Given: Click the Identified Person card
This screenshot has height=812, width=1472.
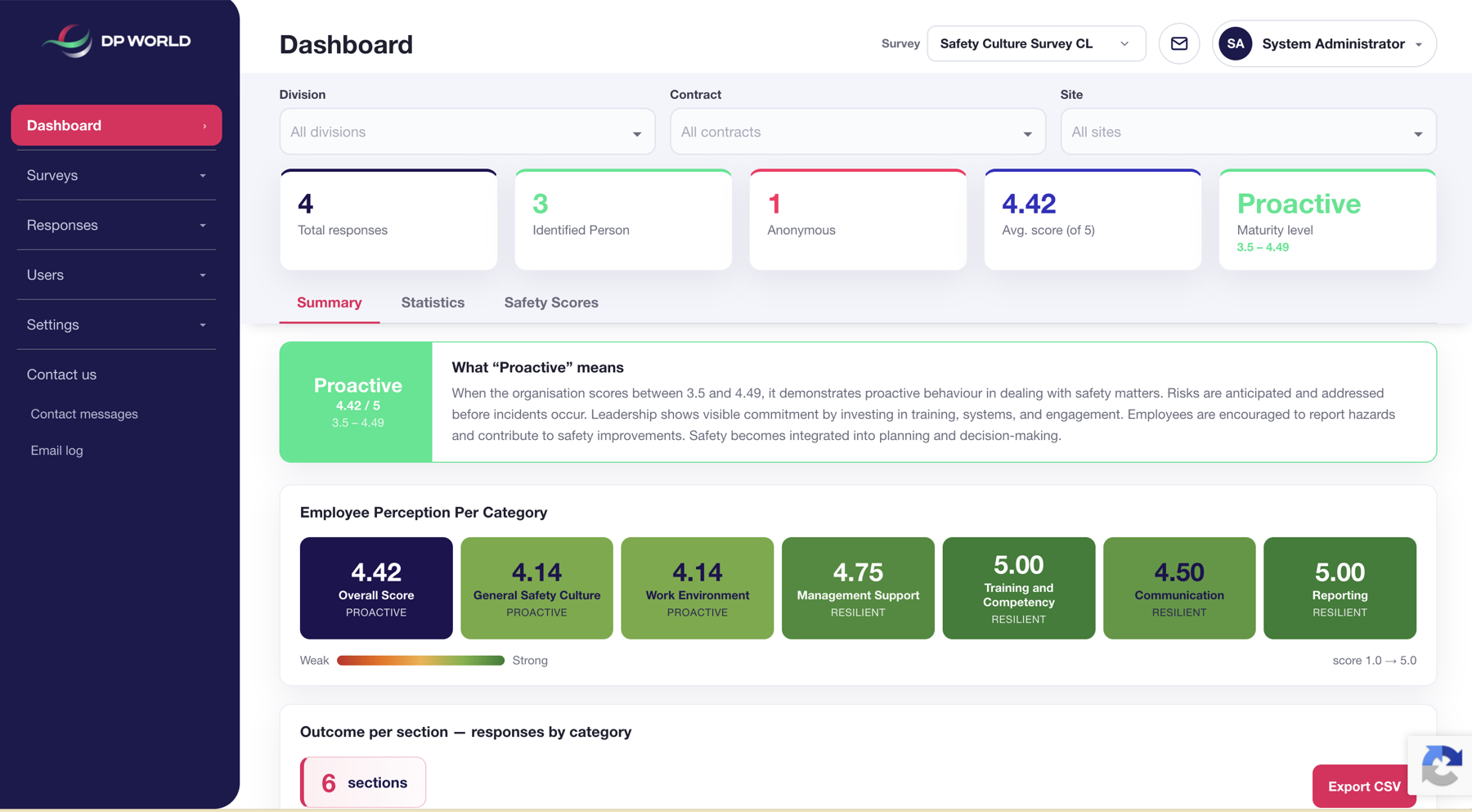Looking at the screenshot, I should pyautogui.click(x=623, y=219).
